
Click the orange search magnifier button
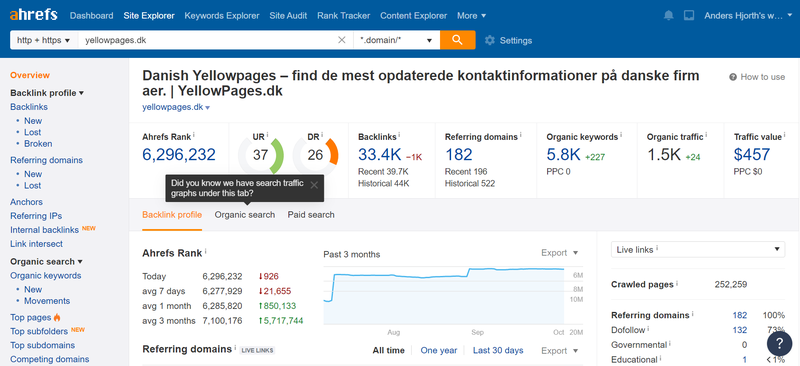457,40
